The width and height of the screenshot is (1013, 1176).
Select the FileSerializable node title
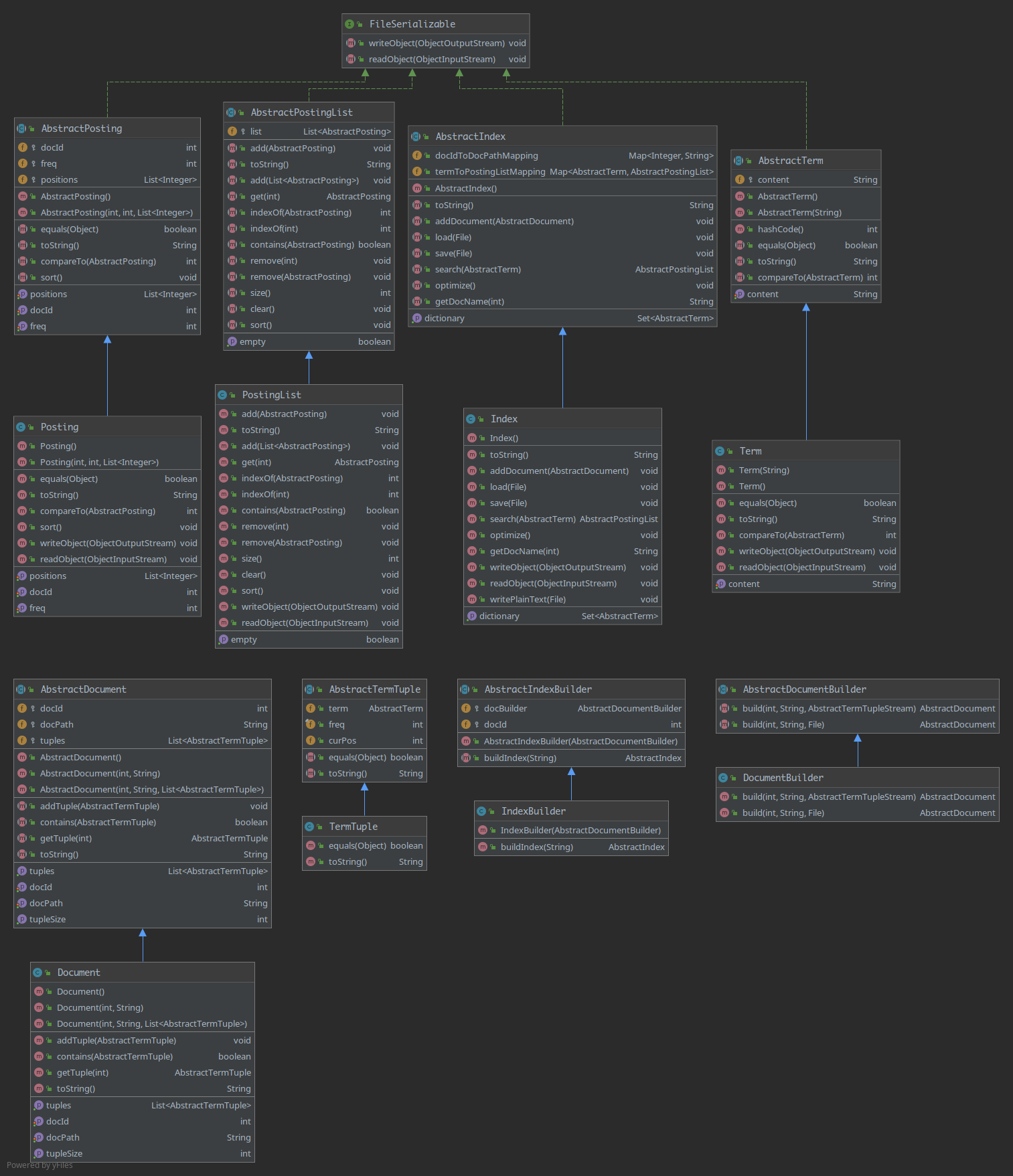[x=412, y=24]
